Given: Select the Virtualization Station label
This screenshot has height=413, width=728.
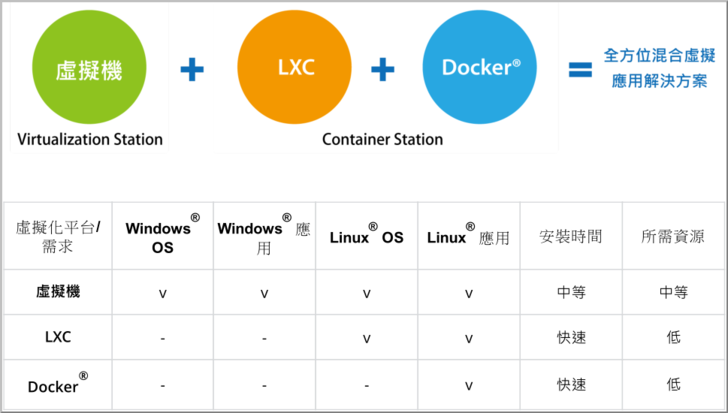Looking at the screenshot, I should click(x=90, y=139).
